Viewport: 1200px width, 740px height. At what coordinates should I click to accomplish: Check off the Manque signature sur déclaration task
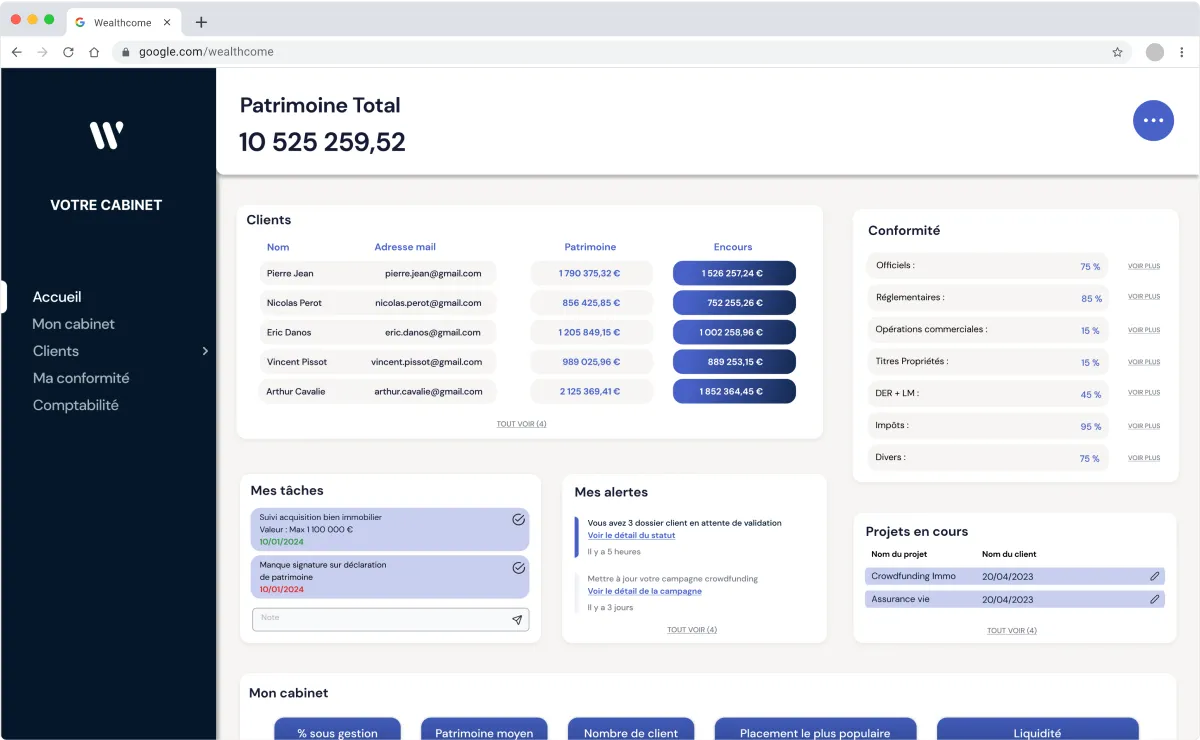[518, 567]
